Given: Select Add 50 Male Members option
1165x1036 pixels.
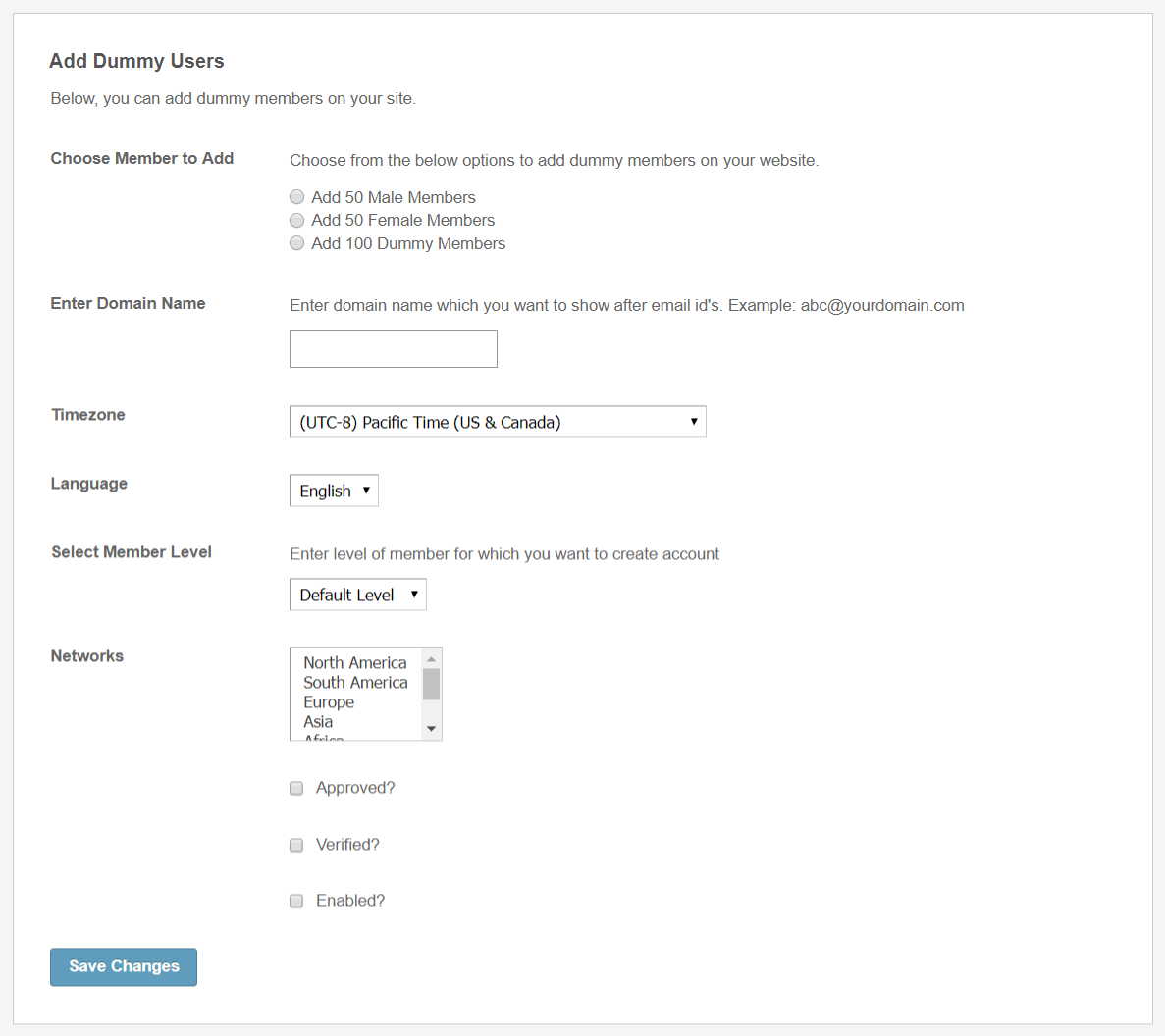Looking at the screenshot, I should coord(297,197).
